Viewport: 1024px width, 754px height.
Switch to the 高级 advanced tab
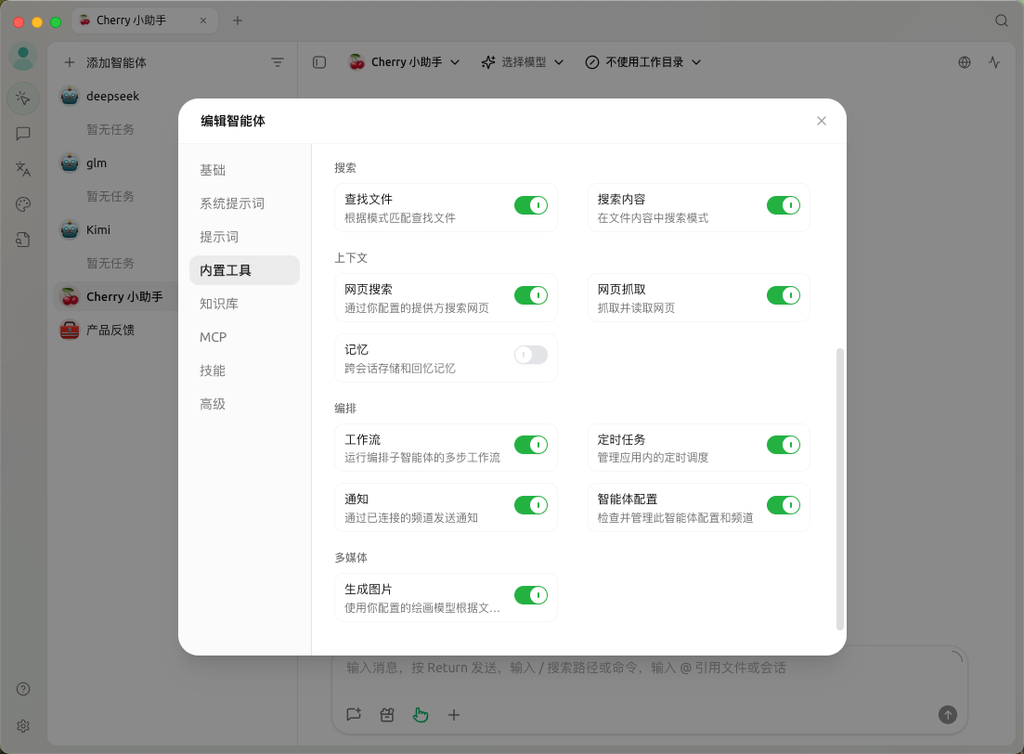click(x=244, y=404)
